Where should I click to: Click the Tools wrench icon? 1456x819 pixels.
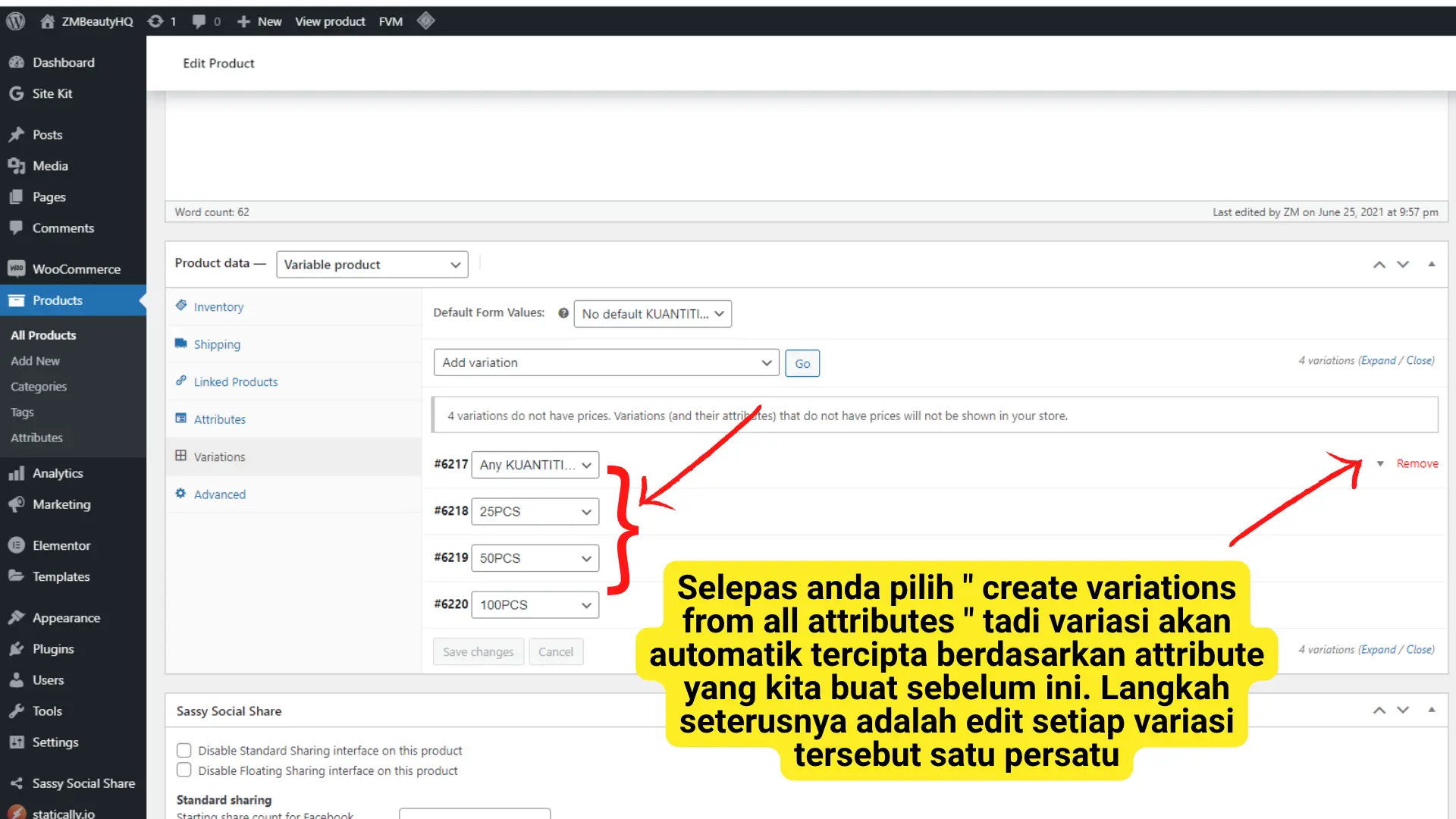17,711
